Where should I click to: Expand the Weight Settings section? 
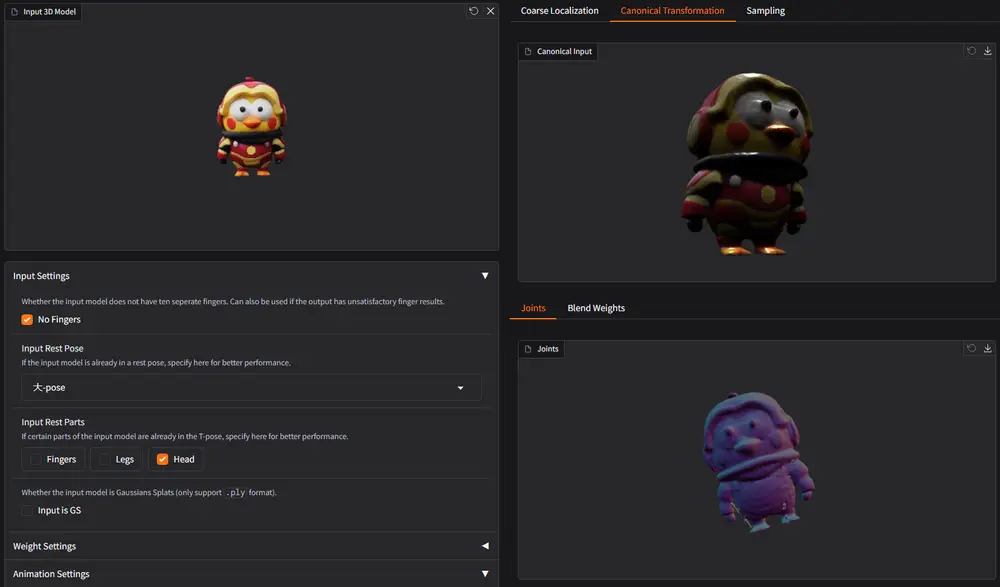pyautogui.click(x=251, y=546)
